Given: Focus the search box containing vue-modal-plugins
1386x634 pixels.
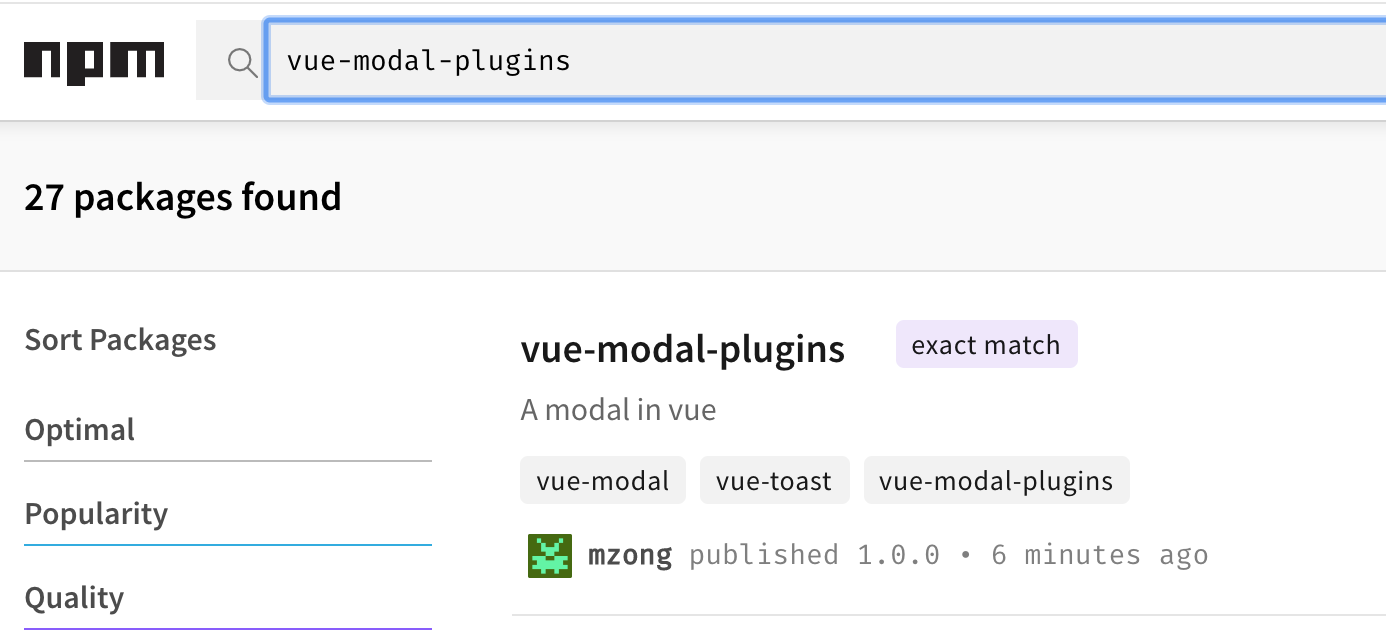Looking at the screenshot, I should click(800, 62).
